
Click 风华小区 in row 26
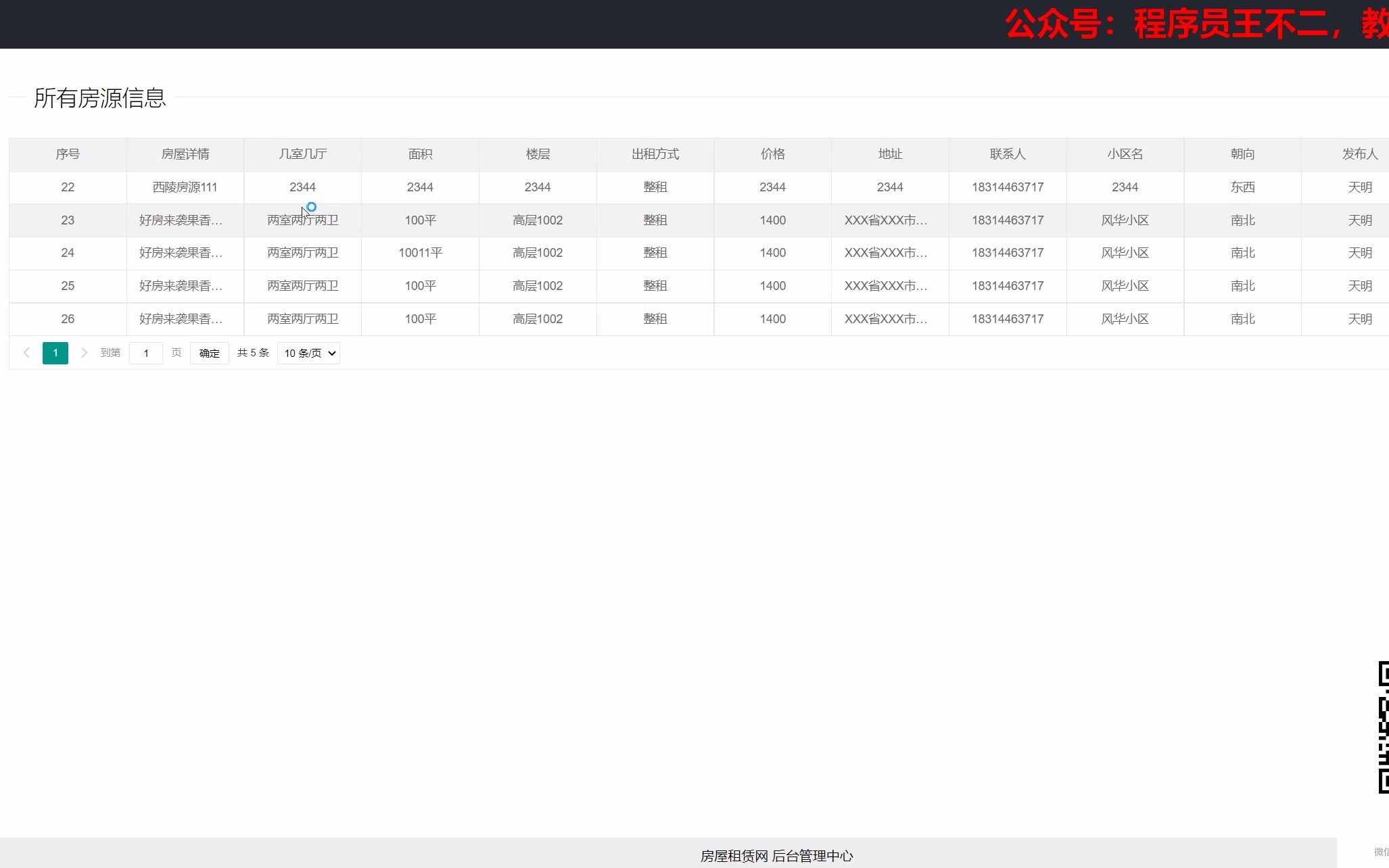(x=1125, y=319)
